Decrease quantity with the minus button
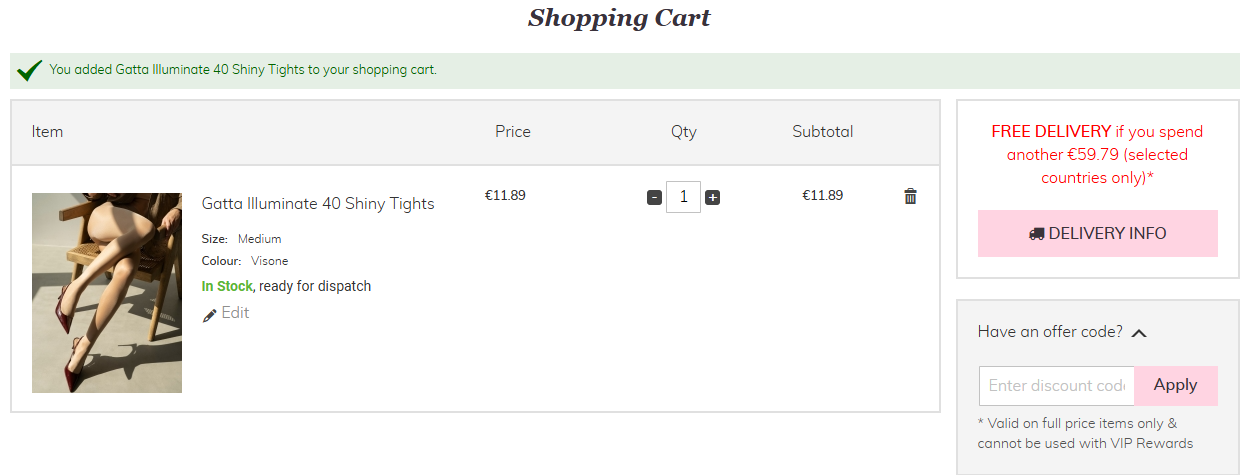This screenshot has height=475, width=1251. tap(654, 197)
